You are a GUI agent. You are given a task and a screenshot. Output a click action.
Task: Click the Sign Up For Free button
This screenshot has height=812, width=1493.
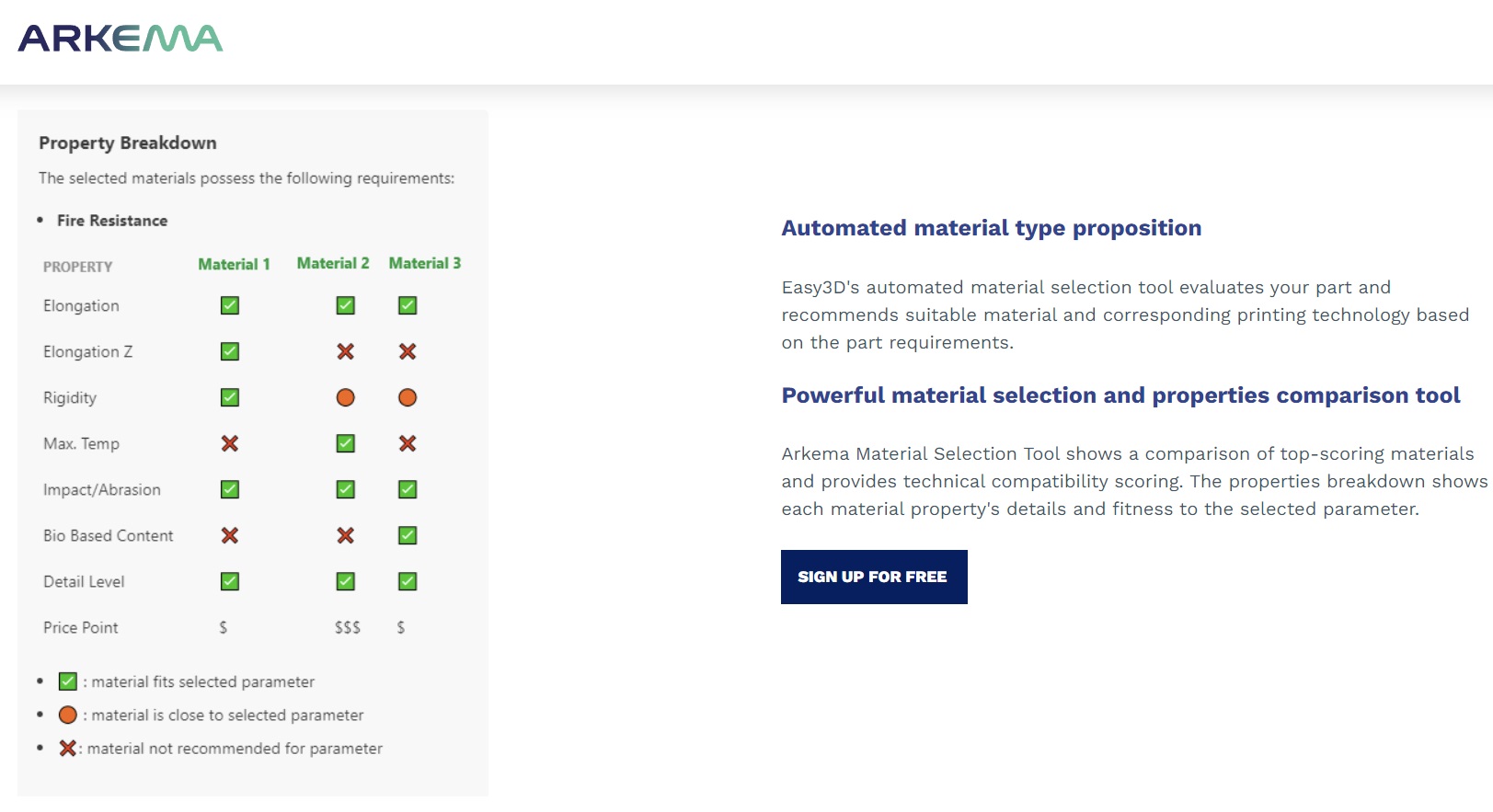coord(873,577)
